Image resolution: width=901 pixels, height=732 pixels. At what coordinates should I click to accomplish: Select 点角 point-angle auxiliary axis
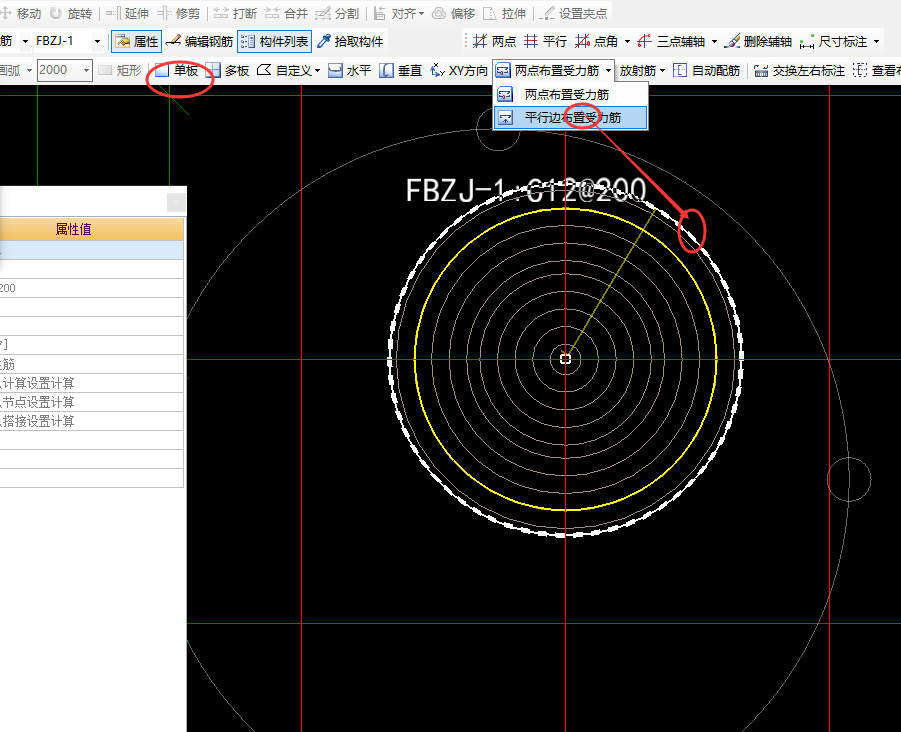(596, 41)
